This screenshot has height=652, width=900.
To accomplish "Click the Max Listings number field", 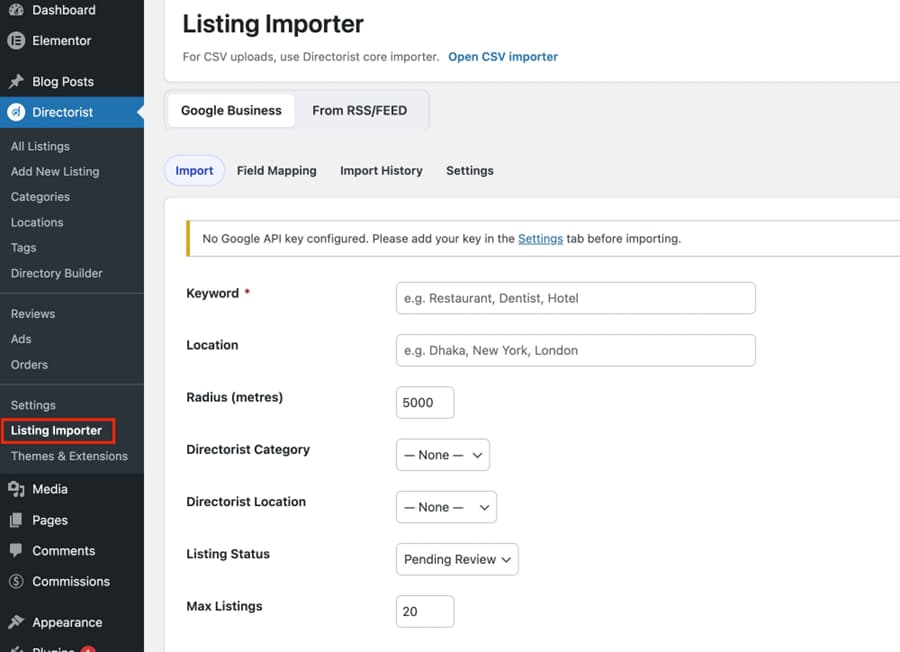I will [425, 611].
